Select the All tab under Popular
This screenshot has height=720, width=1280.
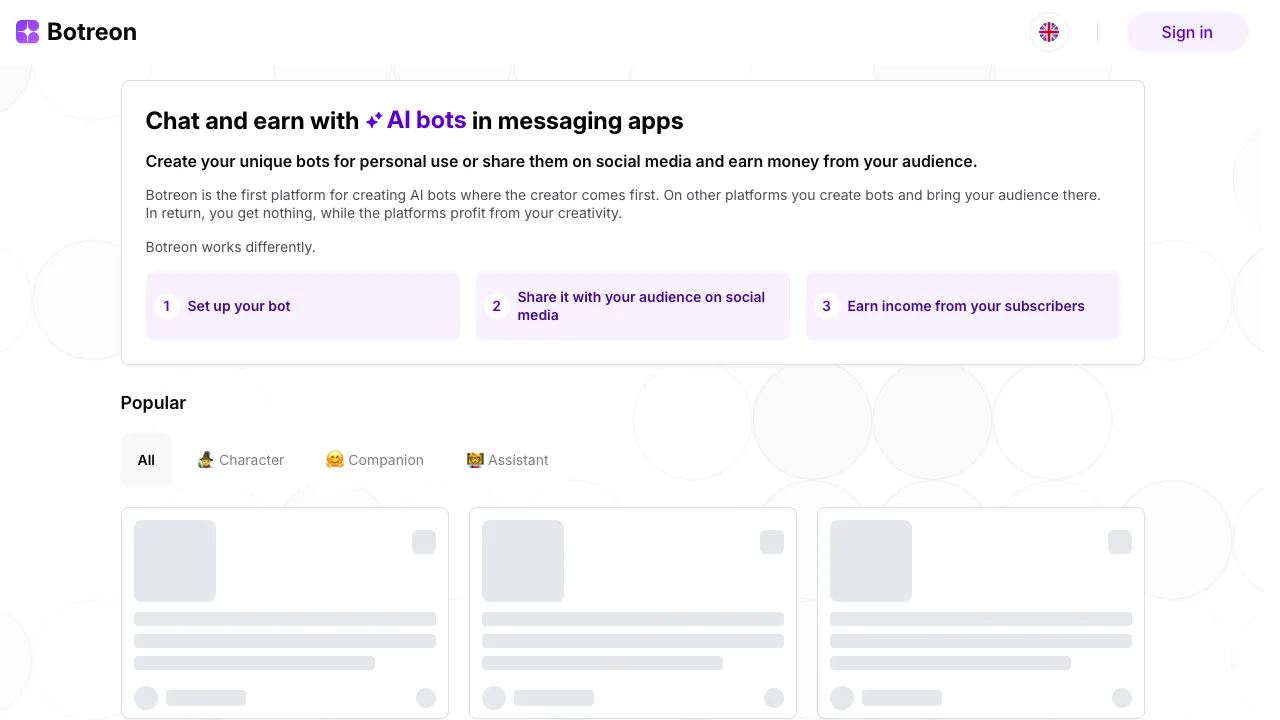coord(146,460)
